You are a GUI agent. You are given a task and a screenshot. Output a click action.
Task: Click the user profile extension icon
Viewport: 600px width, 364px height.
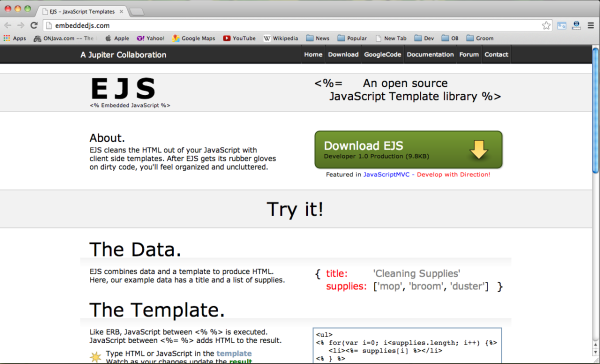coord(576,25)
